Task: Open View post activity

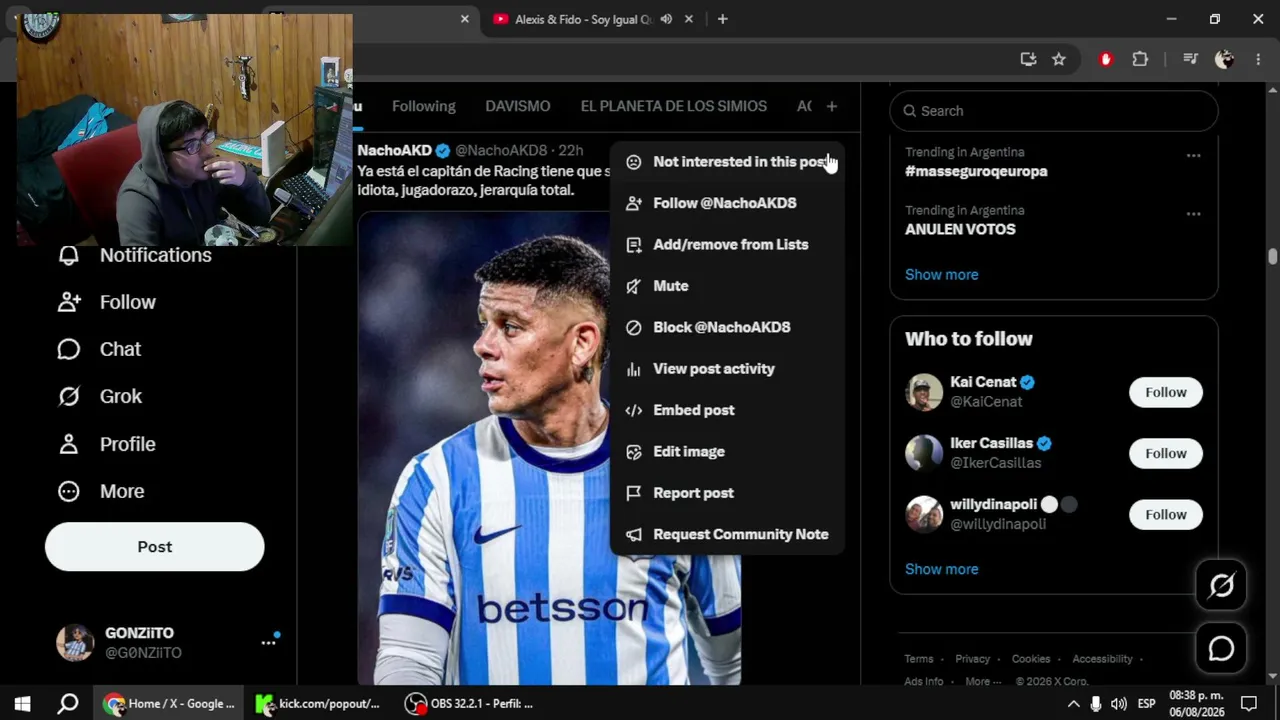Action: (x=727, y=369)
